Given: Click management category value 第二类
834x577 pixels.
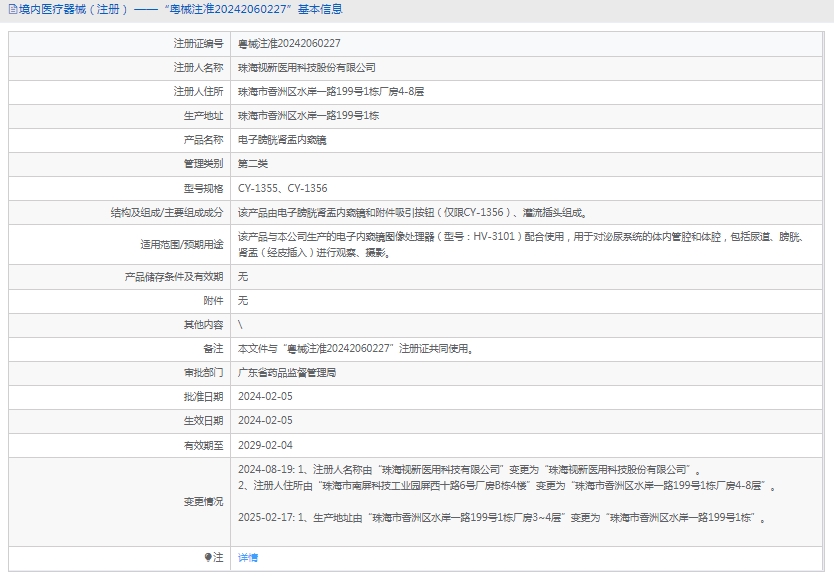Looking at the screenshot, I should (252, 163).
